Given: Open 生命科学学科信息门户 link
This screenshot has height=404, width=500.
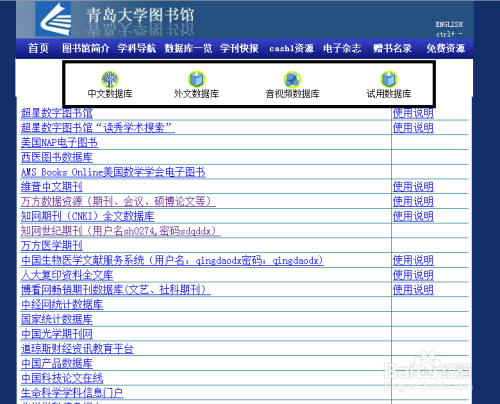Looking at the screenshot, I should tap(72, 393).
